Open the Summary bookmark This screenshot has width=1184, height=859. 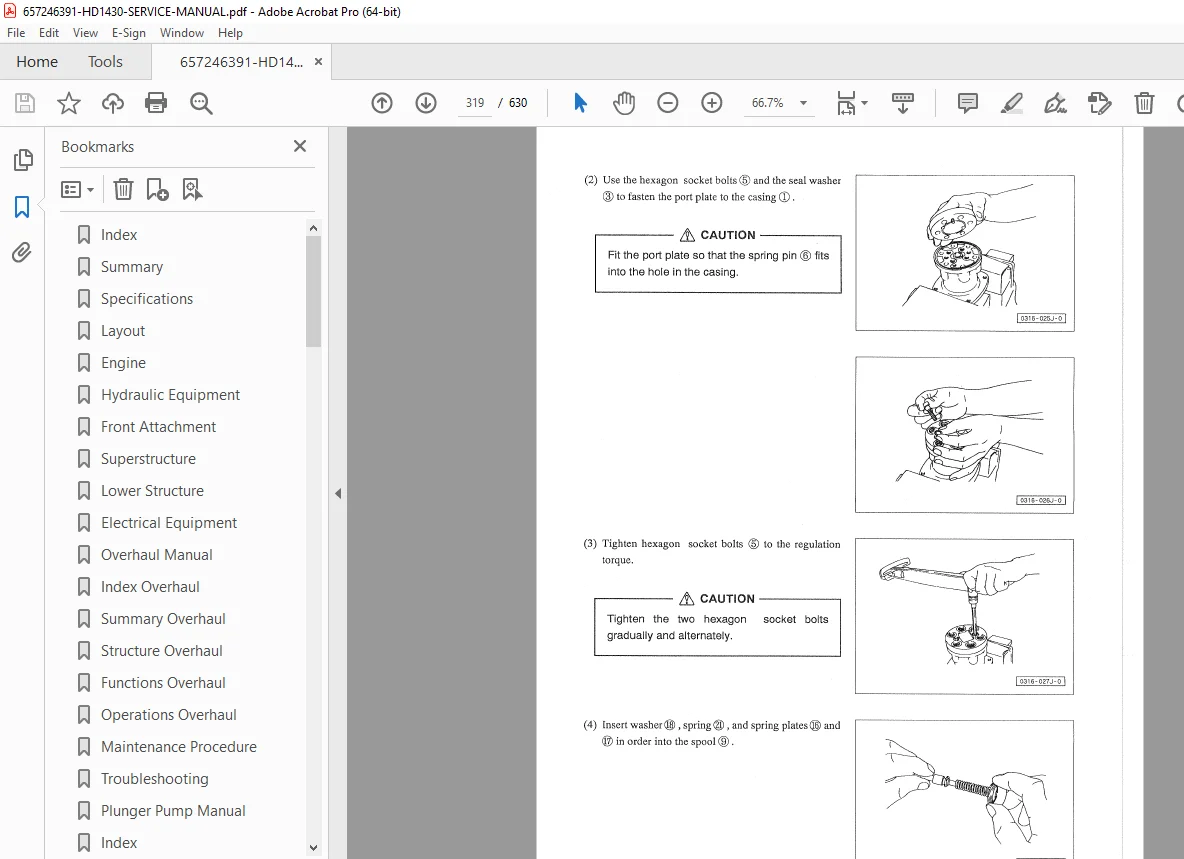tap(131, 266)
